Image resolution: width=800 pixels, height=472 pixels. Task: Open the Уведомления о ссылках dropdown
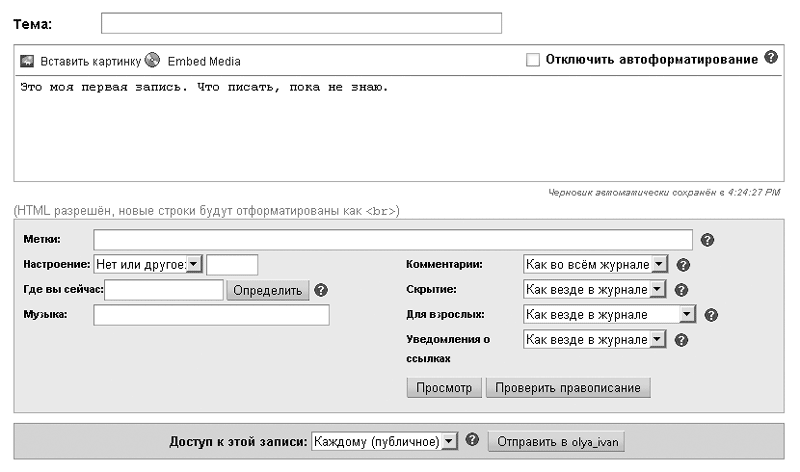point(594,339)
